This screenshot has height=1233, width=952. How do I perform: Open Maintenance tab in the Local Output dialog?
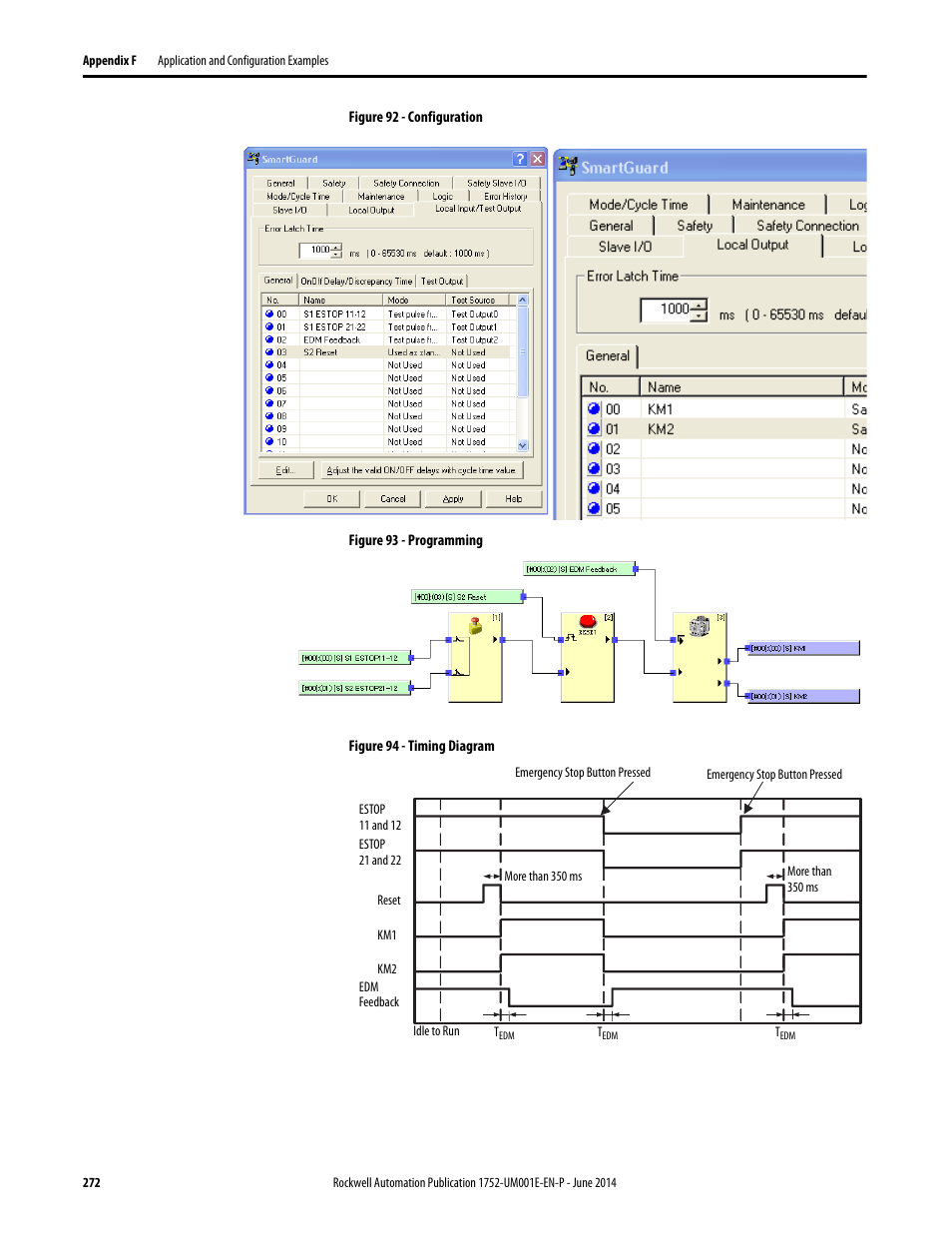(767, 205)
